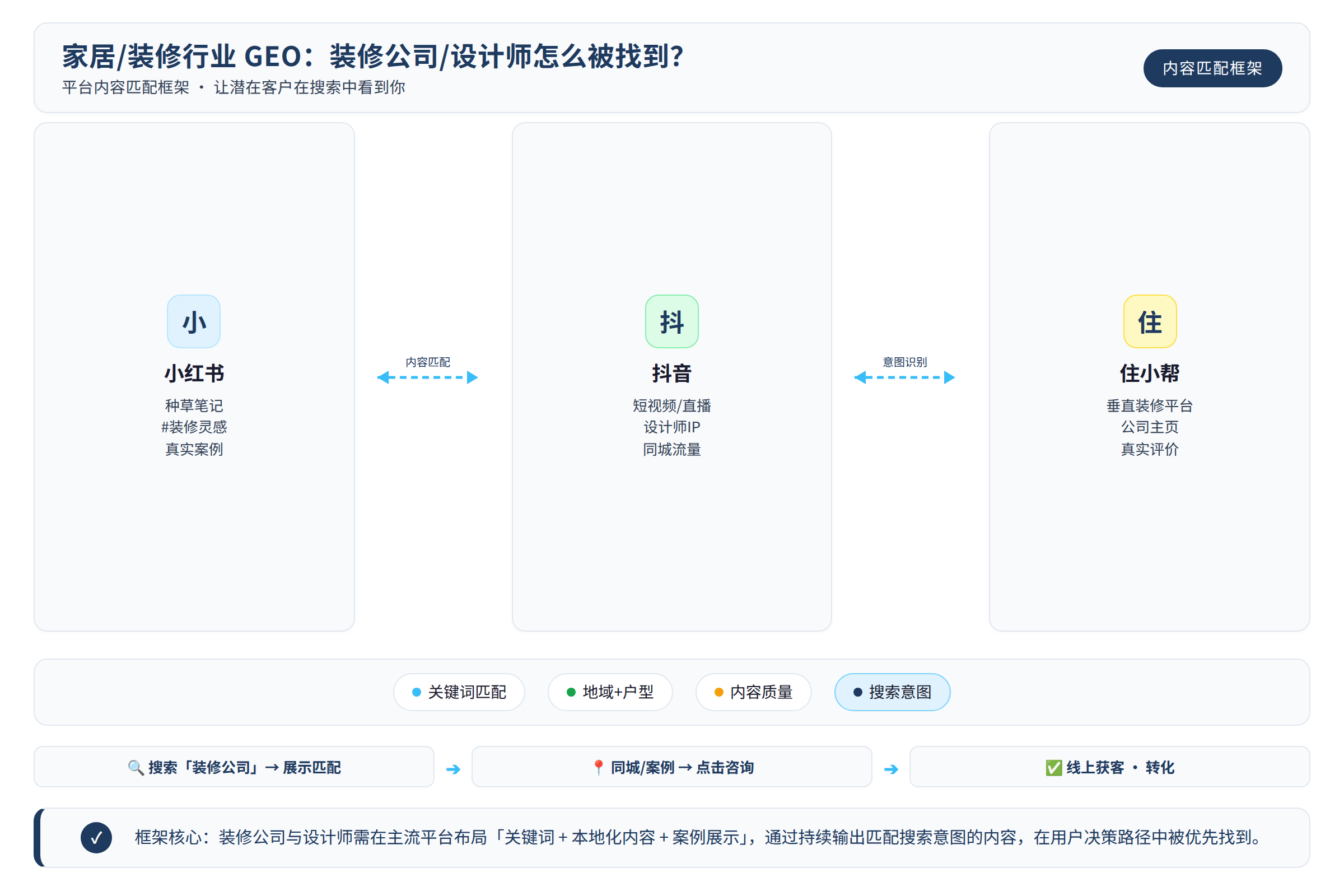1344x896 pixels.
Task: Click the 同城/案例 → 点击咨询 step
Action: (x=672, y=767)
